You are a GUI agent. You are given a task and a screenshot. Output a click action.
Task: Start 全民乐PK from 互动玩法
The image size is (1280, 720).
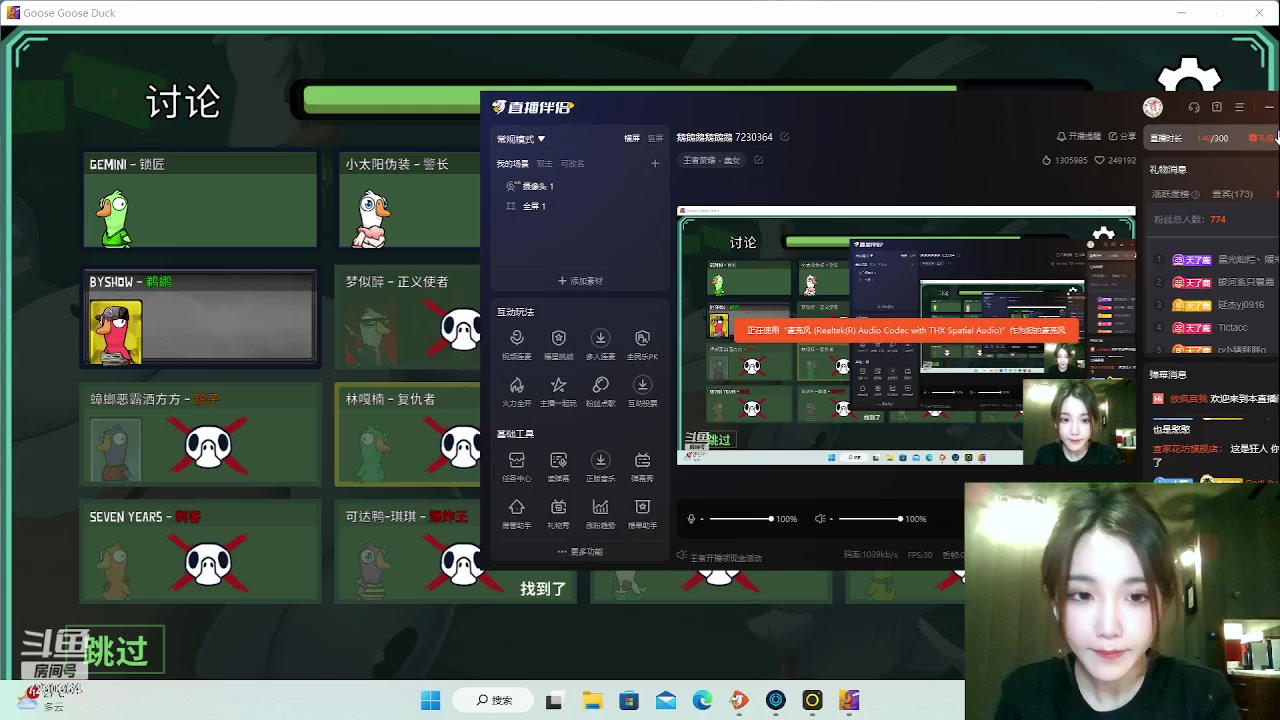pos(642,344)
